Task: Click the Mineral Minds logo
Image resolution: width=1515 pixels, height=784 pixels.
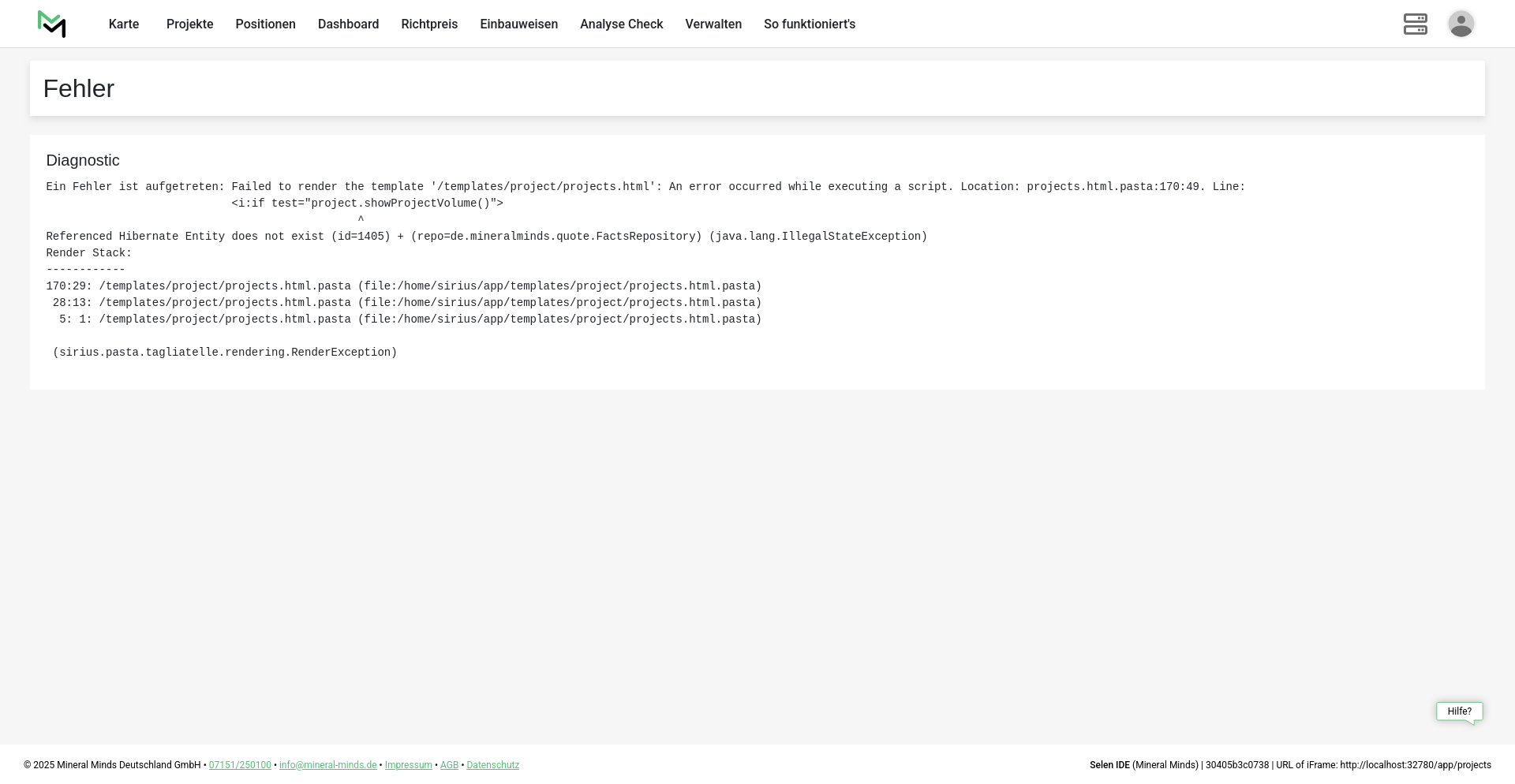Action: point(52,24)
